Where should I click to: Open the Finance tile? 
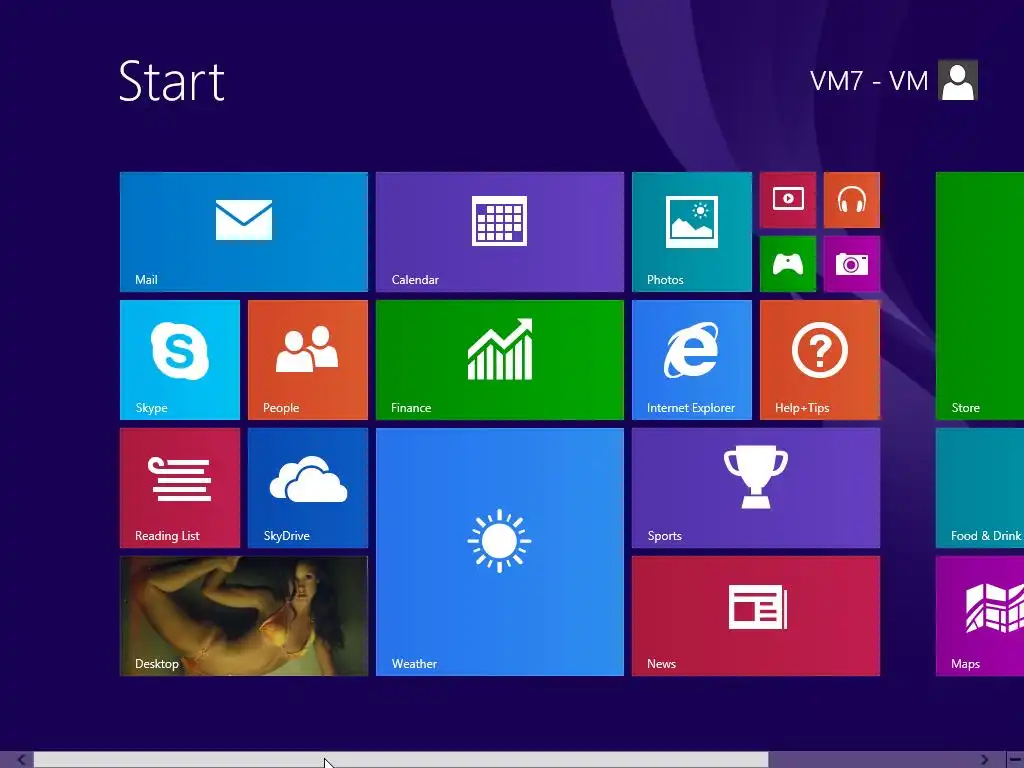click(500, 360)
